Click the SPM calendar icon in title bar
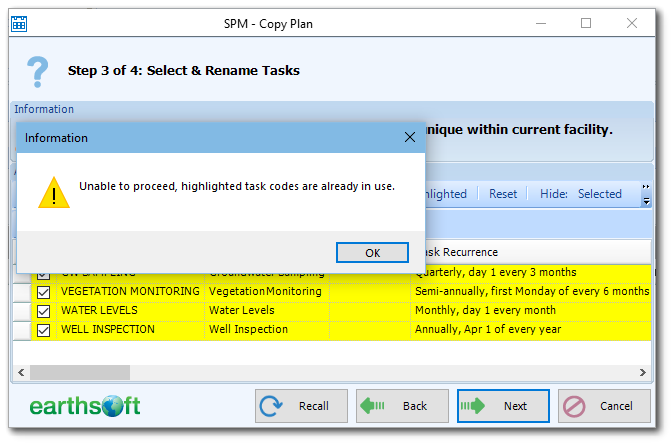This screenshot has height=444, width=672. tap(20, 22)
